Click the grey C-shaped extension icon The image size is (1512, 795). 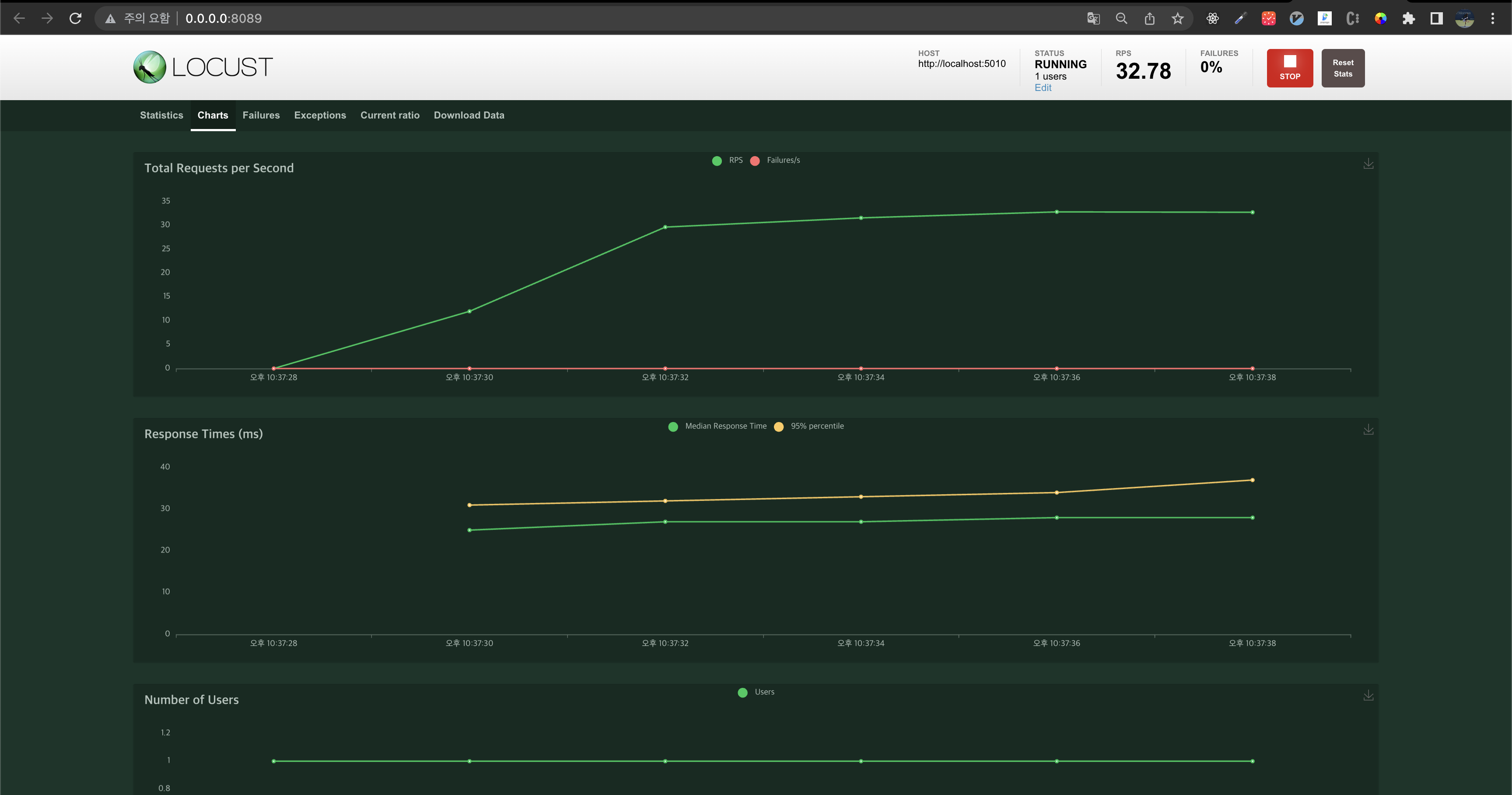click(1352, 18)
